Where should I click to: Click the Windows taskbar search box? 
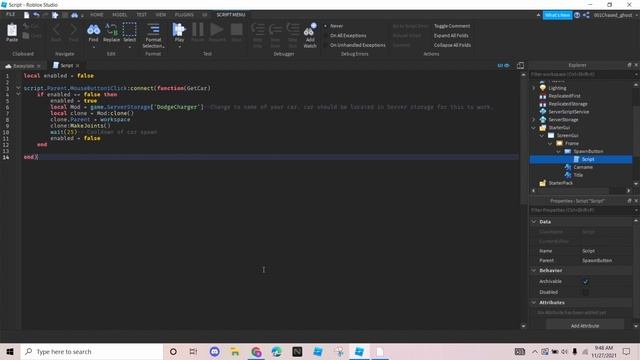point(92,351)
